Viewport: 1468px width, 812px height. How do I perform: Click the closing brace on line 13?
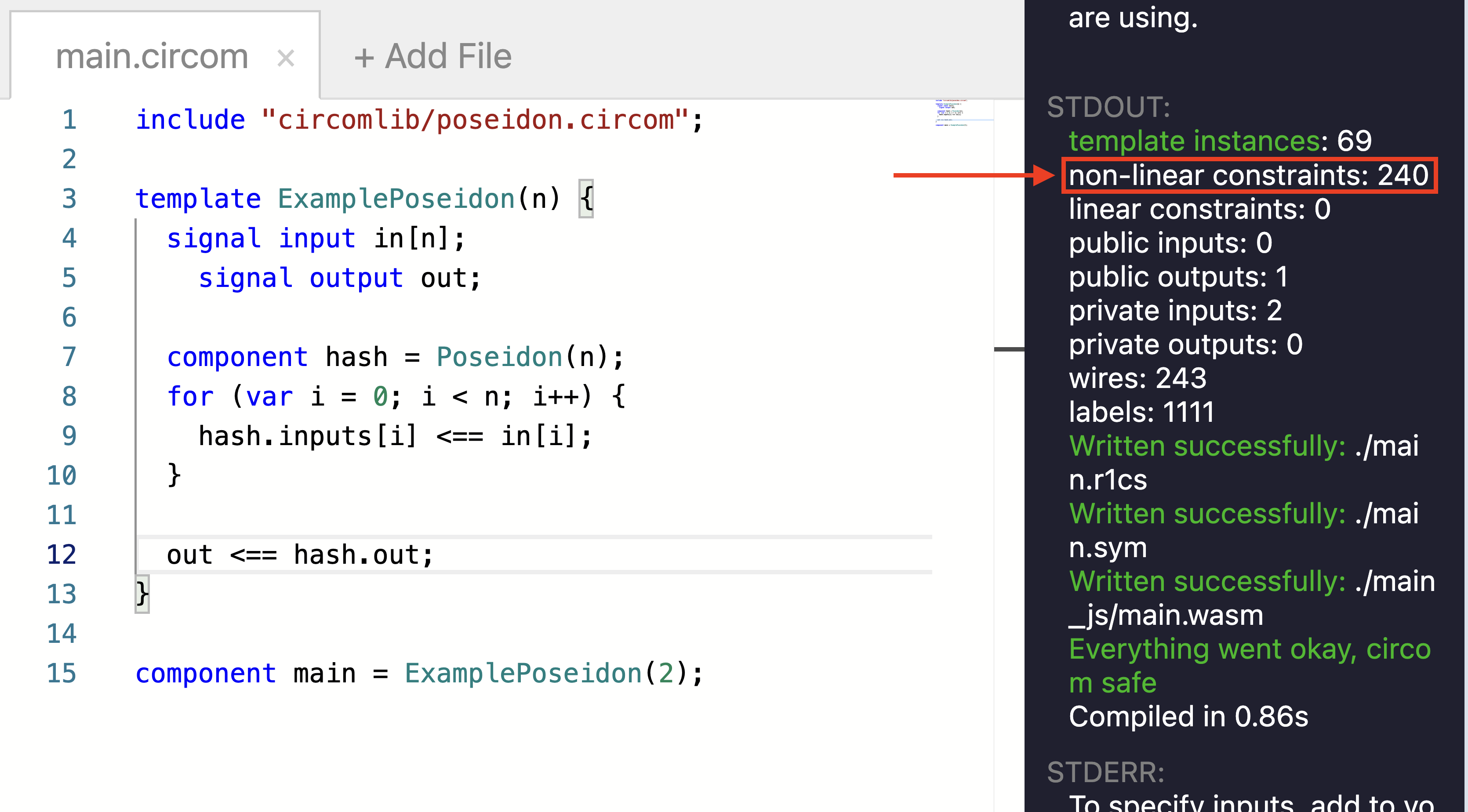[142, 594]
